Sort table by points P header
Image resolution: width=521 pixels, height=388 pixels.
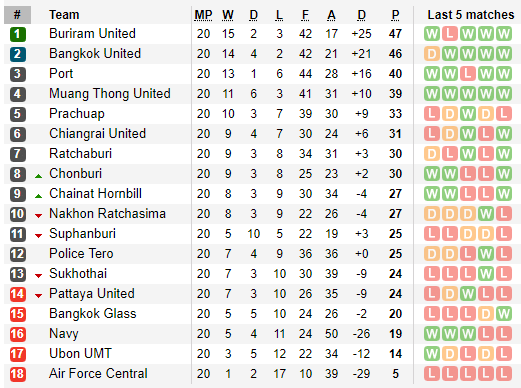click(x=395, y=15)
